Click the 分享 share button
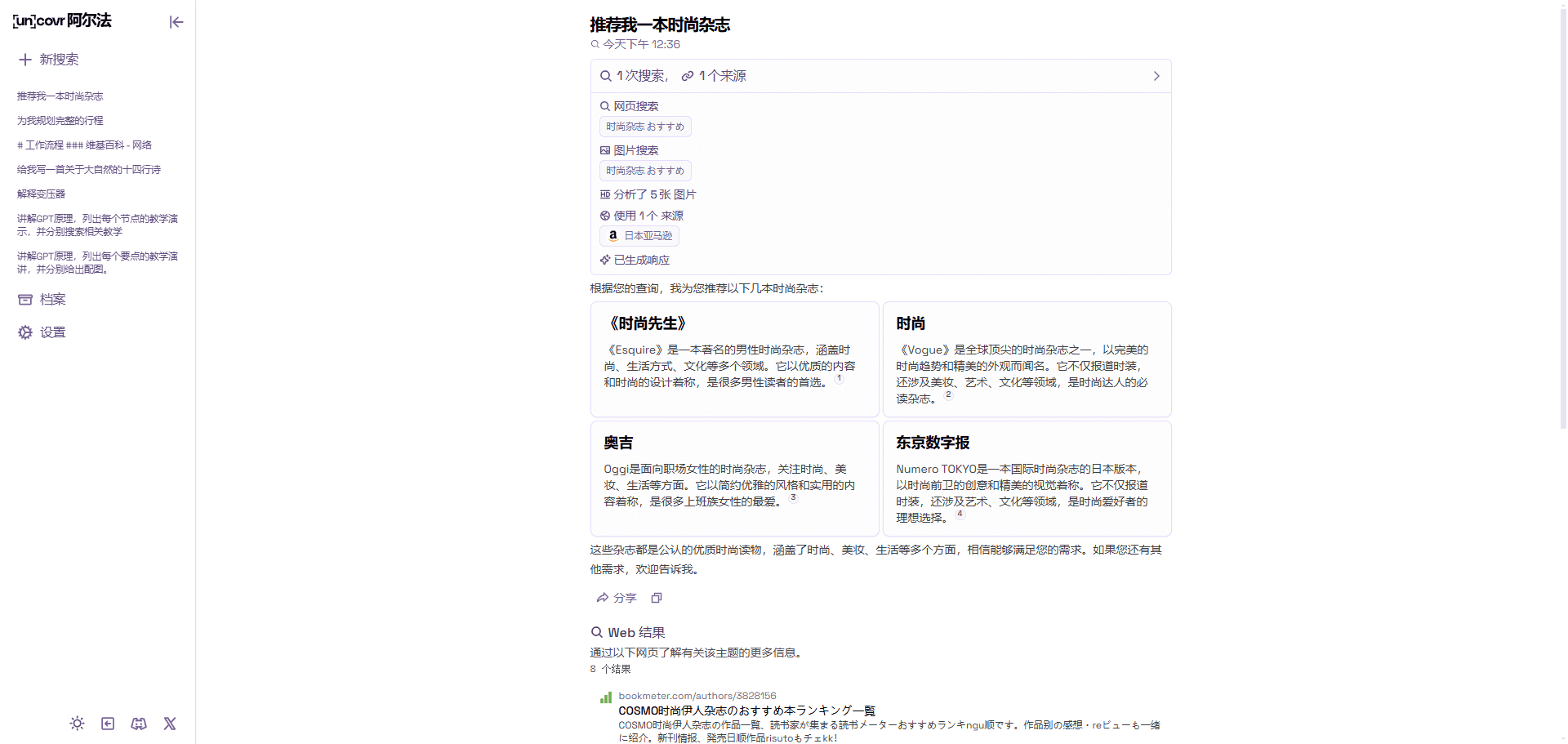Viewport: 1568px width, 744px height. point(617,598)
